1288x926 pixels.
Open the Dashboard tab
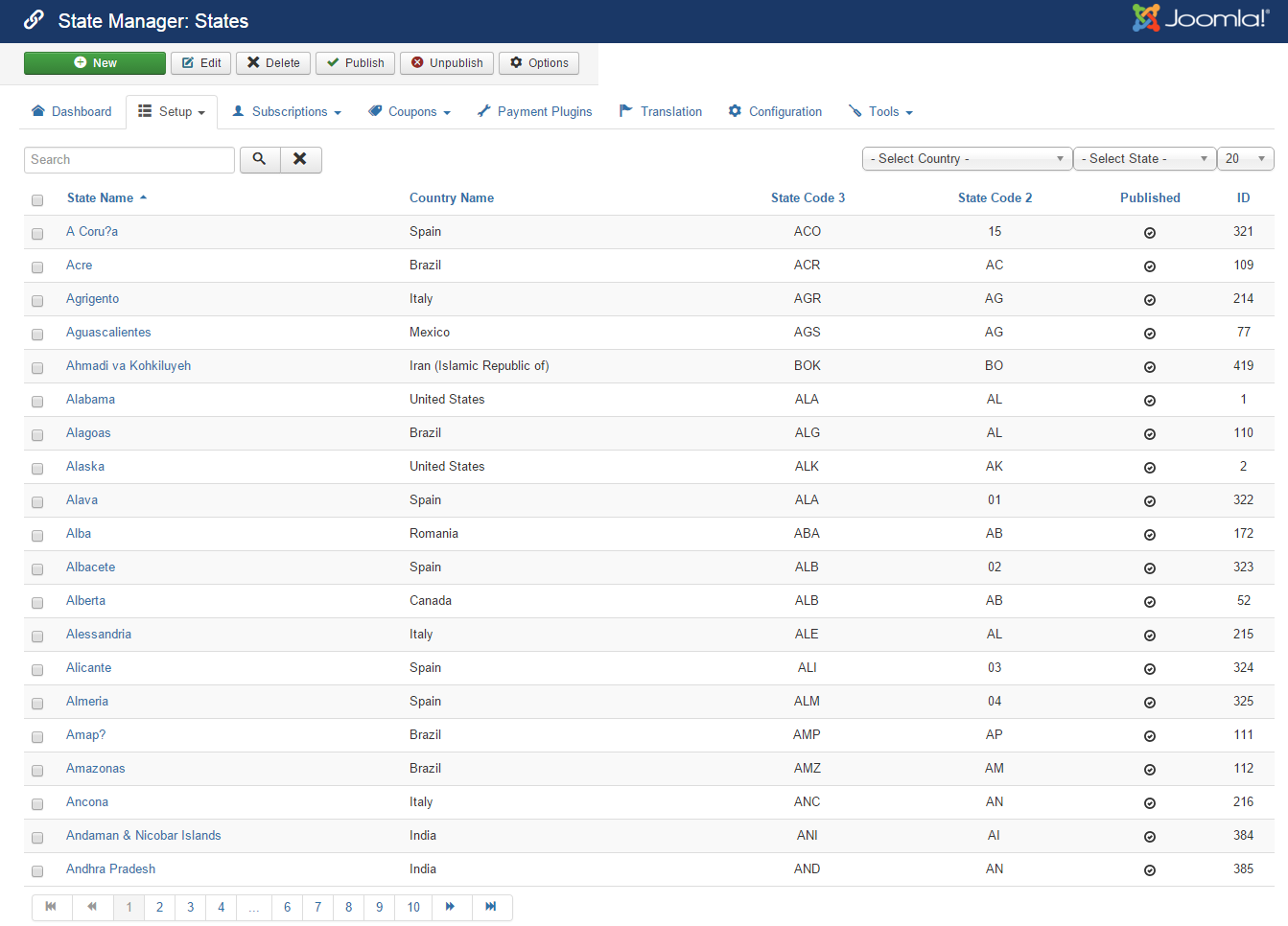click(72, 112)
